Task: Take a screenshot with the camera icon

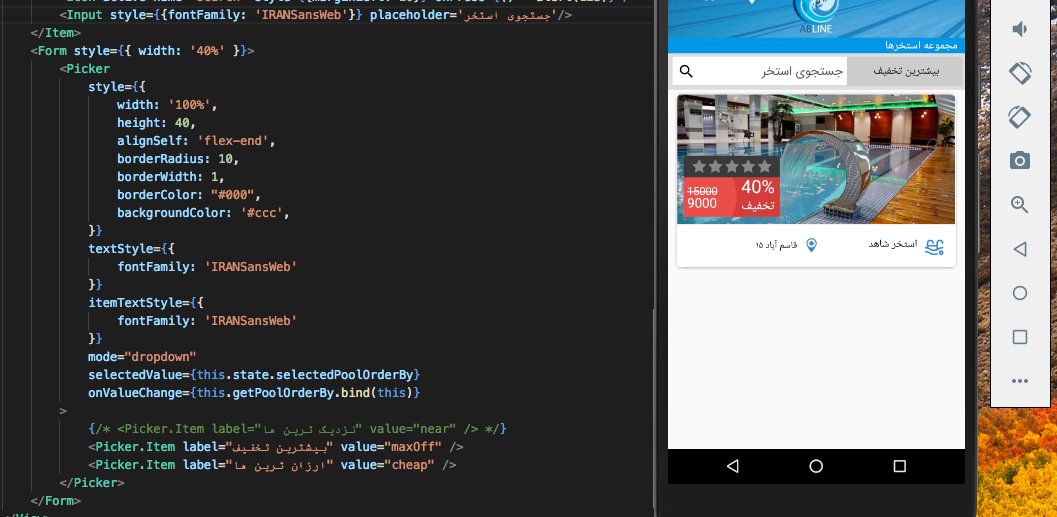Action: click(x=1020, y=160)
